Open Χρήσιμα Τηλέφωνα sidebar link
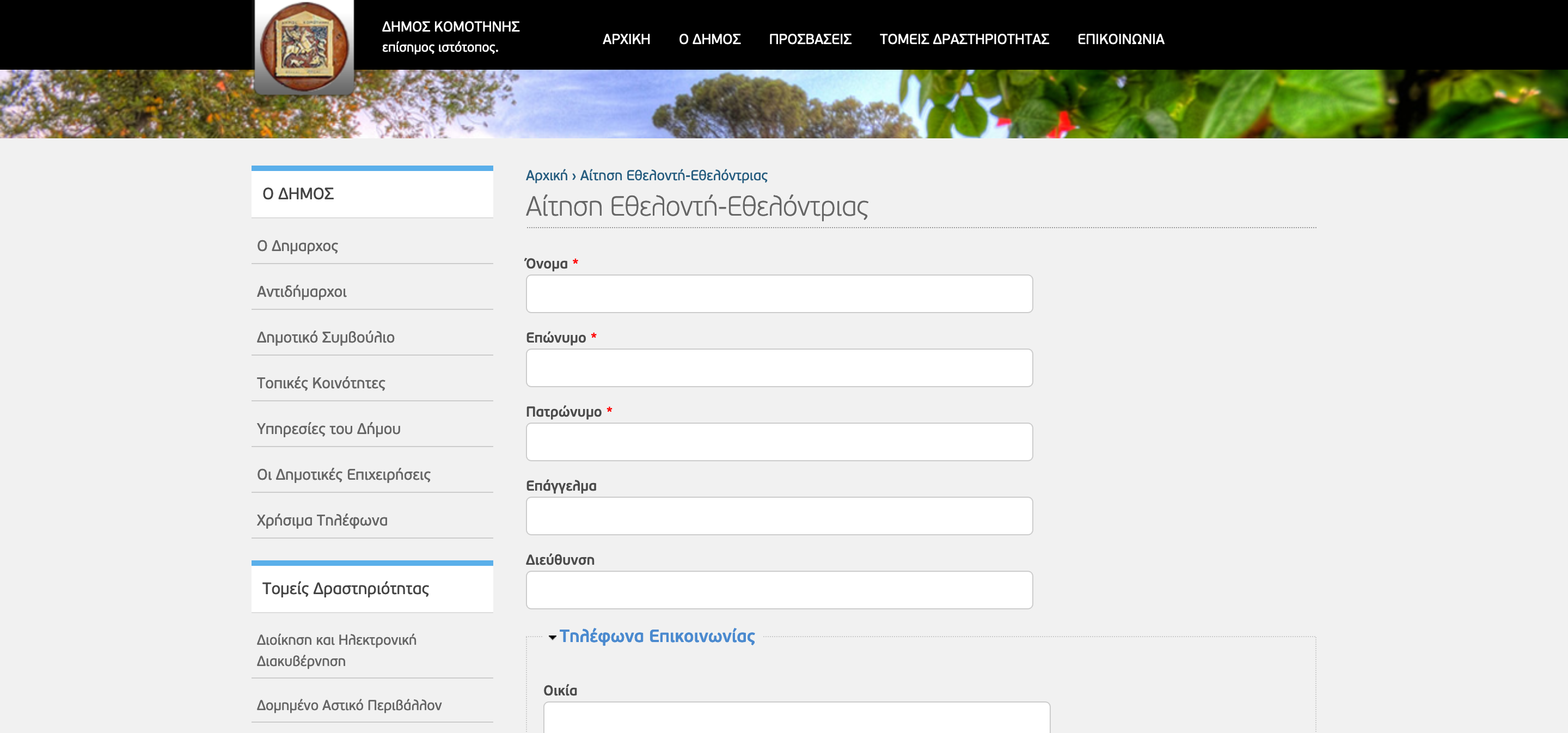The image size is (1568, 733). tap(321, 520)
